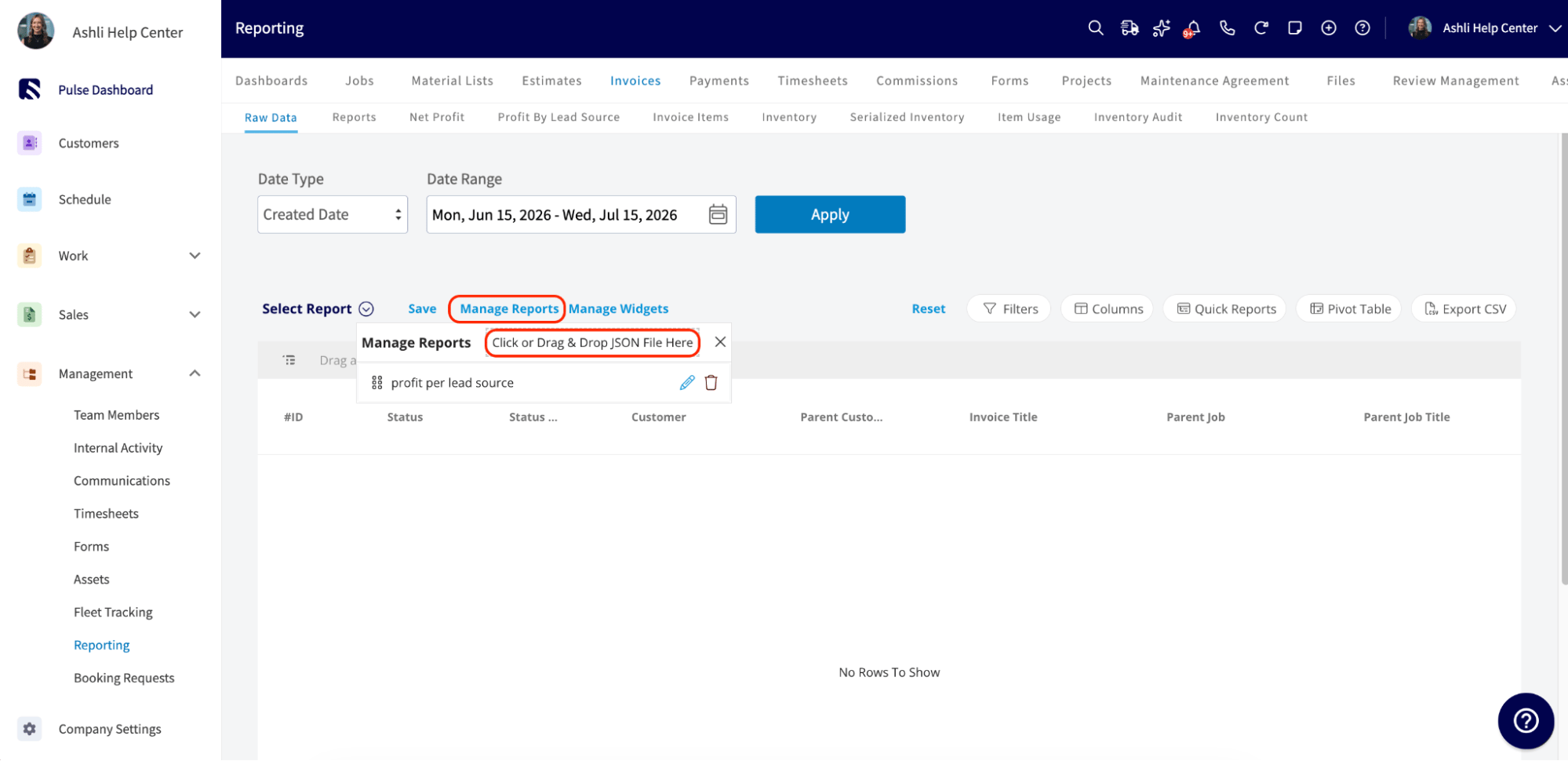Close the Manage Reports popup
Viewport: 1568px width, 761px height.
720,342
